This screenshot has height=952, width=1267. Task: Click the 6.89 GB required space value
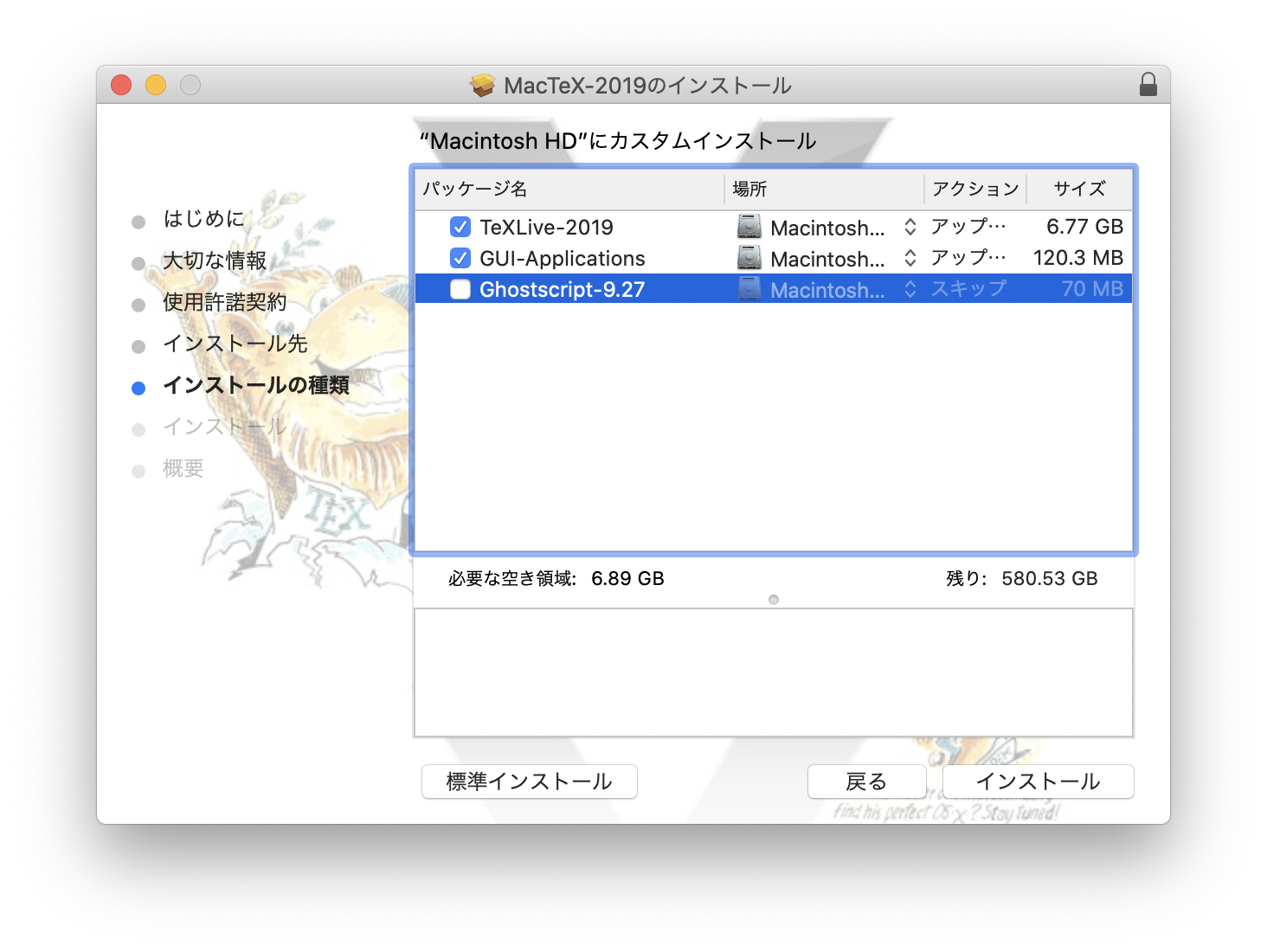(627, 578)
